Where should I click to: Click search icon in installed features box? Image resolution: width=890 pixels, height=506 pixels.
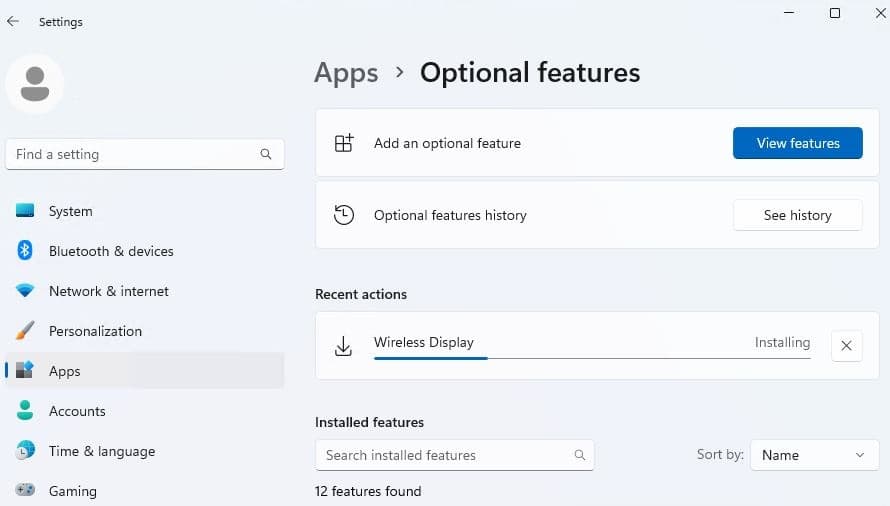pos(580,455)
